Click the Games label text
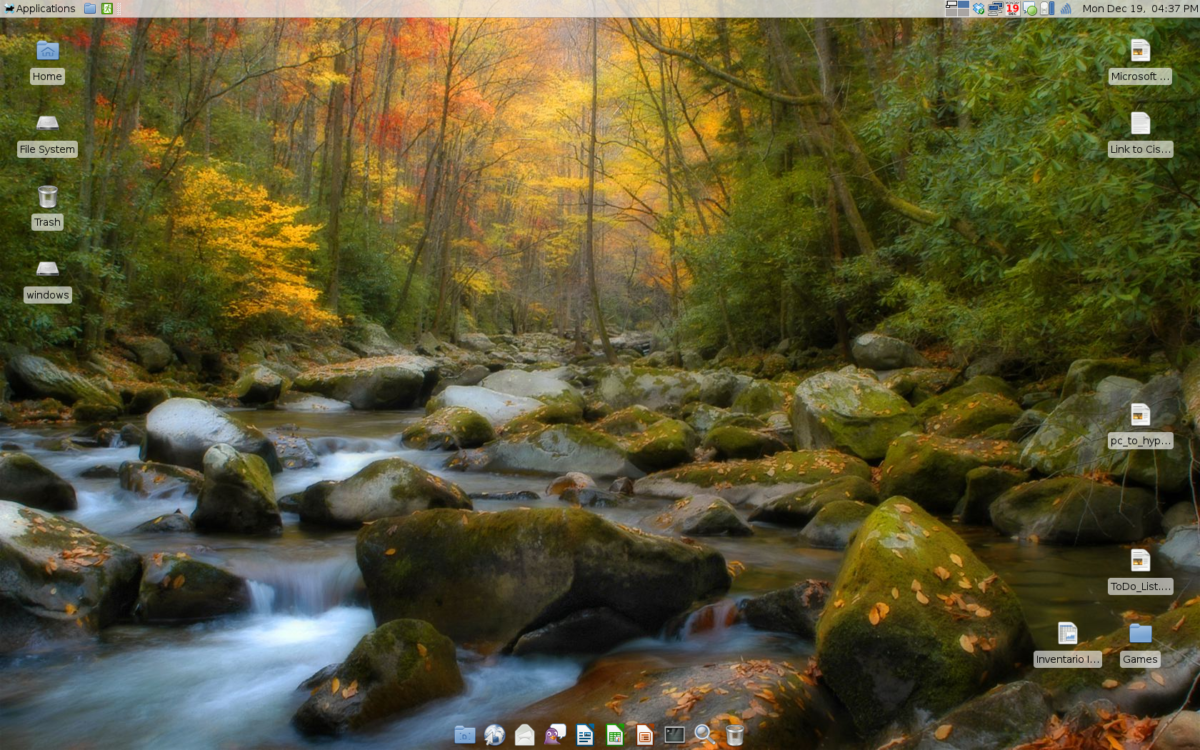This screenshot has height=750, width=1200. pyautogui.click(x=1140, y=660)
